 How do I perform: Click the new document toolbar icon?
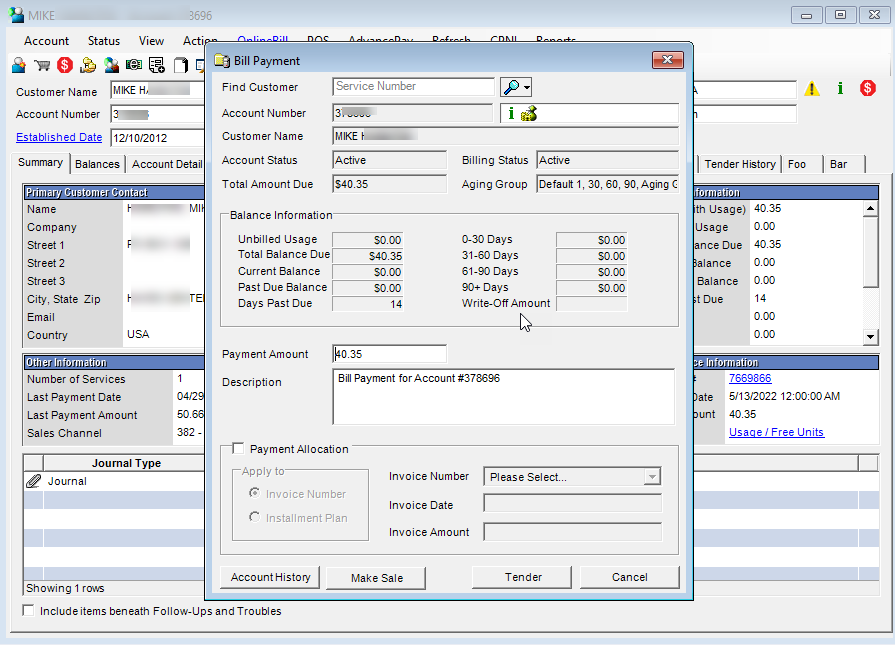[x=180, y=63]
